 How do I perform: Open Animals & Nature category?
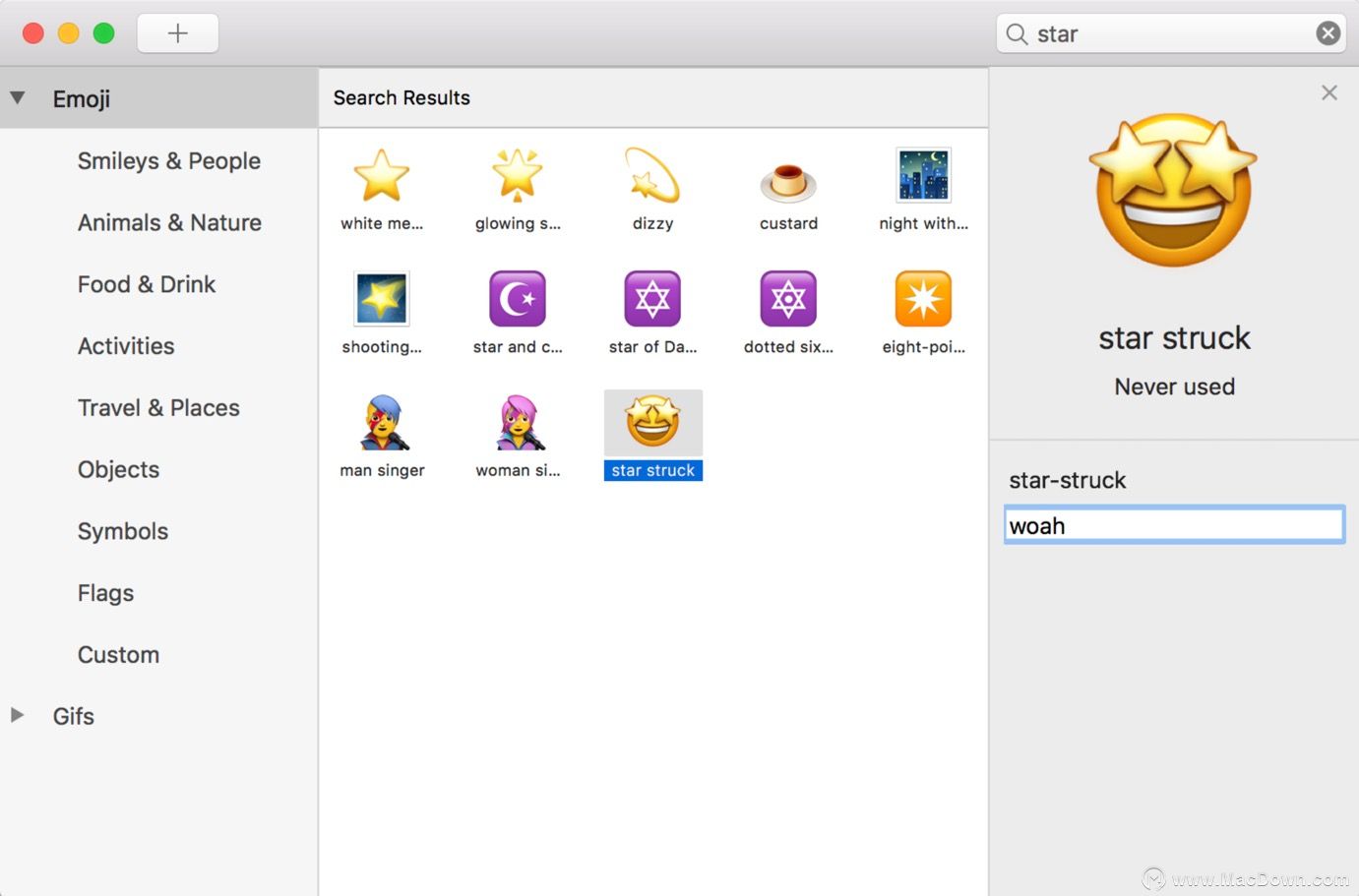[169, 222]
